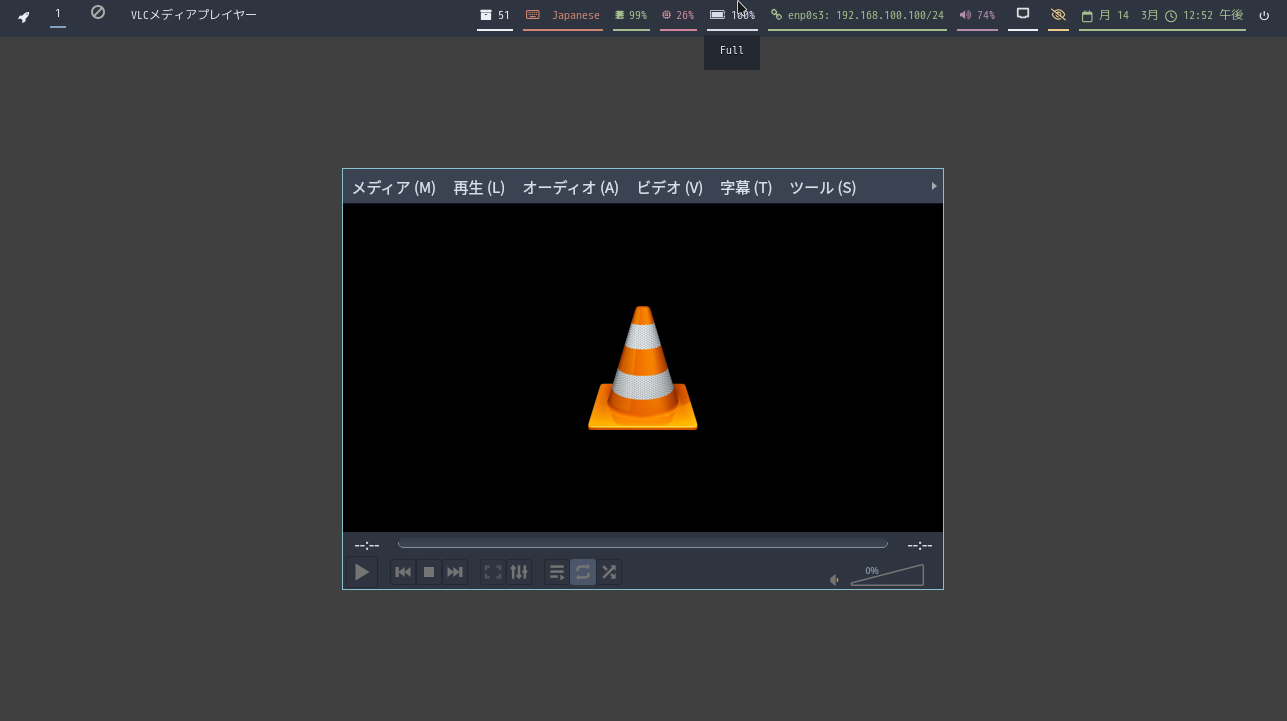1287x721 pixels.
Task: Click the monitor display icon in top bar
Action: (1023, 14)
